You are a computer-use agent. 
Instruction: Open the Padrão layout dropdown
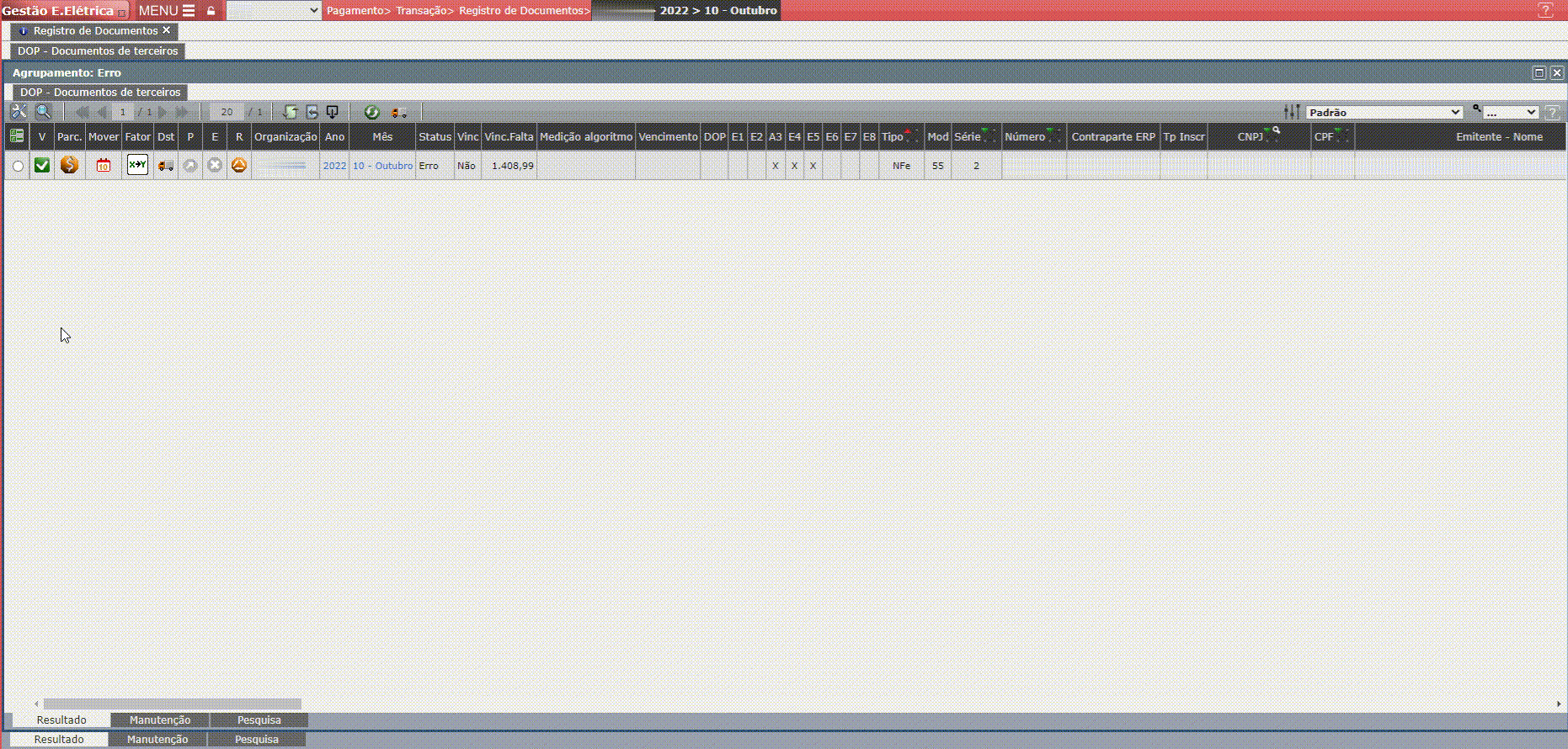coord(1384,113)
